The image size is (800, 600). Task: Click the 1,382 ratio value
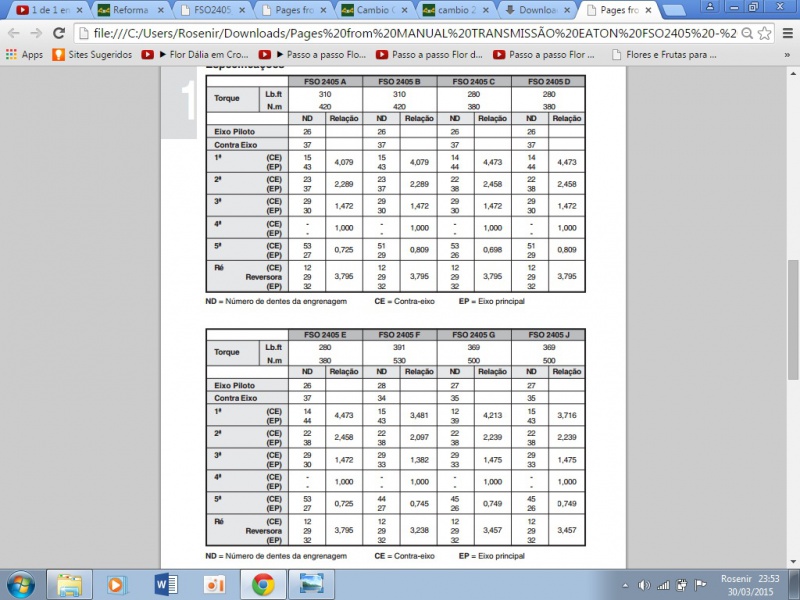(419, 460)
